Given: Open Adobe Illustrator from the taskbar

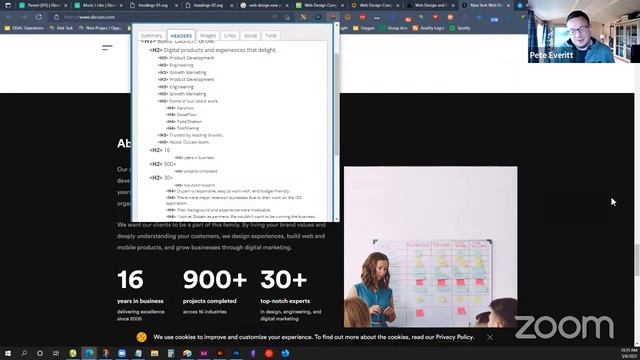Looking at the screenshot, I should (220, 353).
